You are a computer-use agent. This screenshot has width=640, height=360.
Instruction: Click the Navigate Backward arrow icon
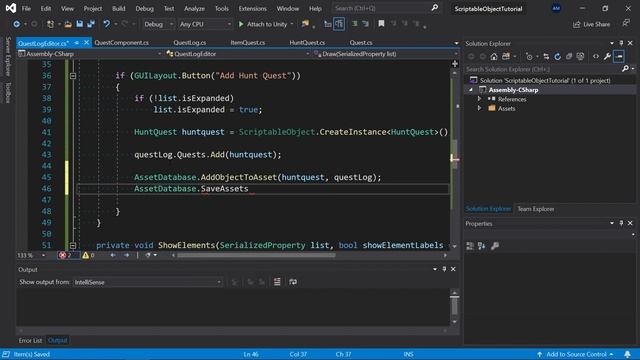point(16,24)
